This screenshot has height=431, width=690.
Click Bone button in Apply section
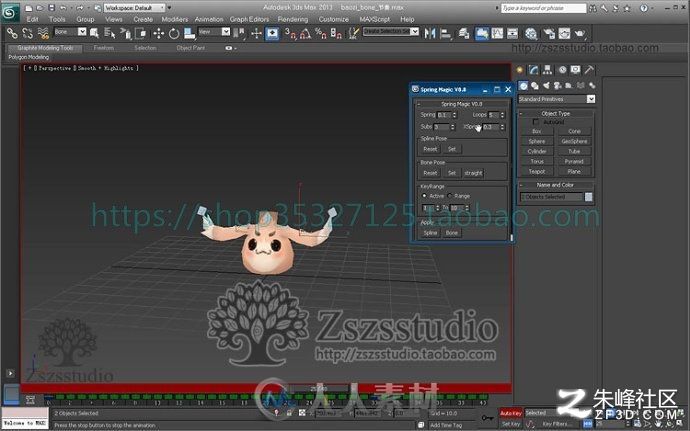452,232
